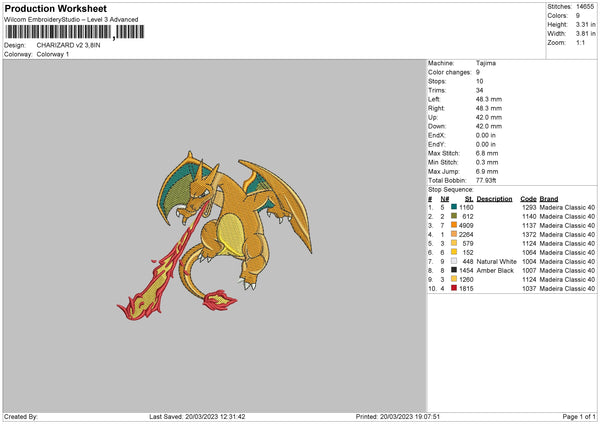Screen dimensions: 600x424
Task: Click the Min Stitch value 0.3 mm
Action: click(x=487, y=162)
